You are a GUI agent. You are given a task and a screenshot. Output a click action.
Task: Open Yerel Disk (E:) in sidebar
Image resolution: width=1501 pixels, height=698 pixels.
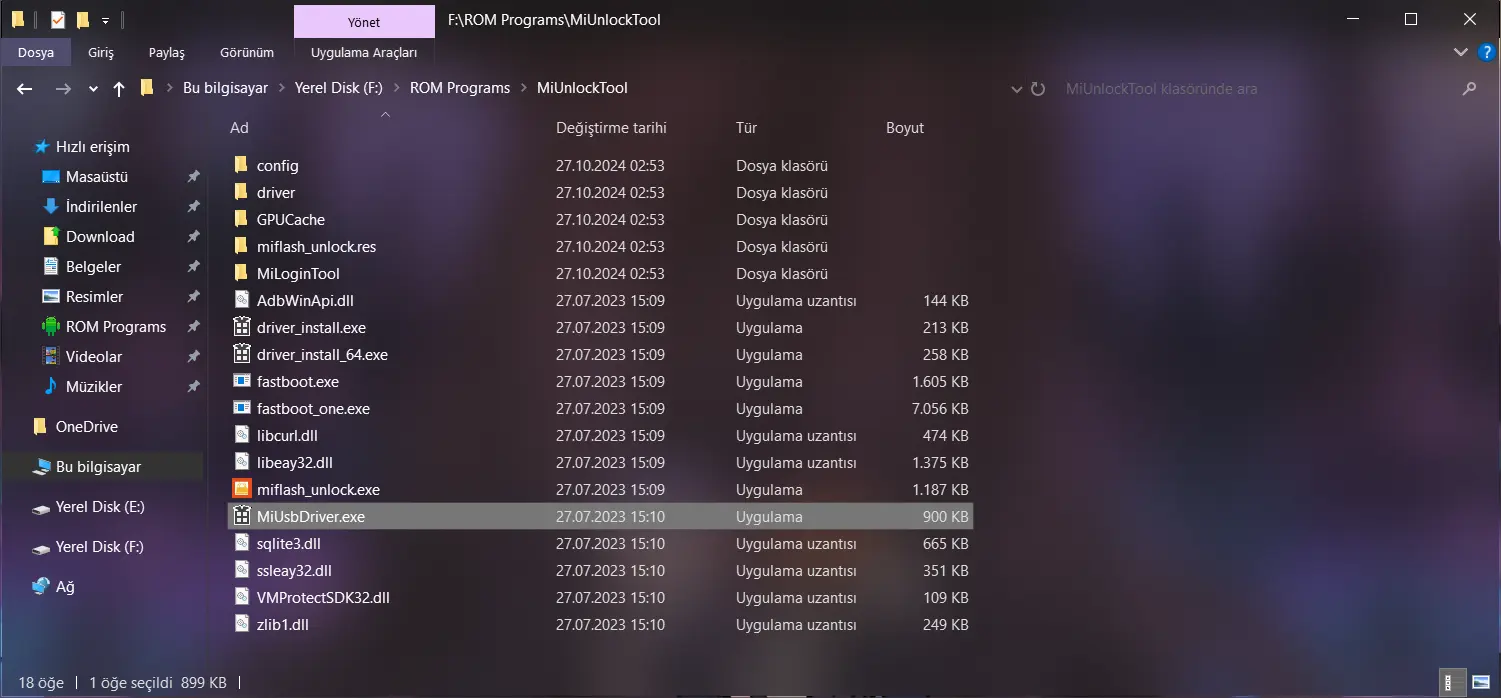(100, 506)
